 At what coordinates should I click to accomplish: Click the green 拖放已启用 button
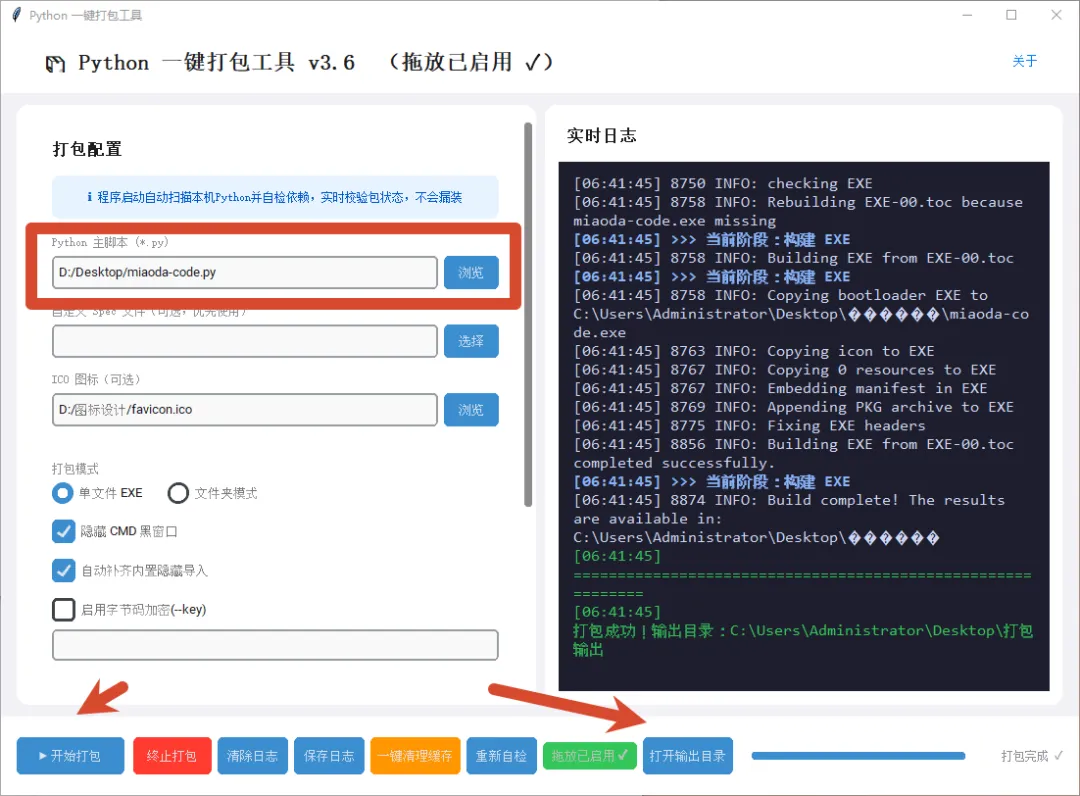589,756
